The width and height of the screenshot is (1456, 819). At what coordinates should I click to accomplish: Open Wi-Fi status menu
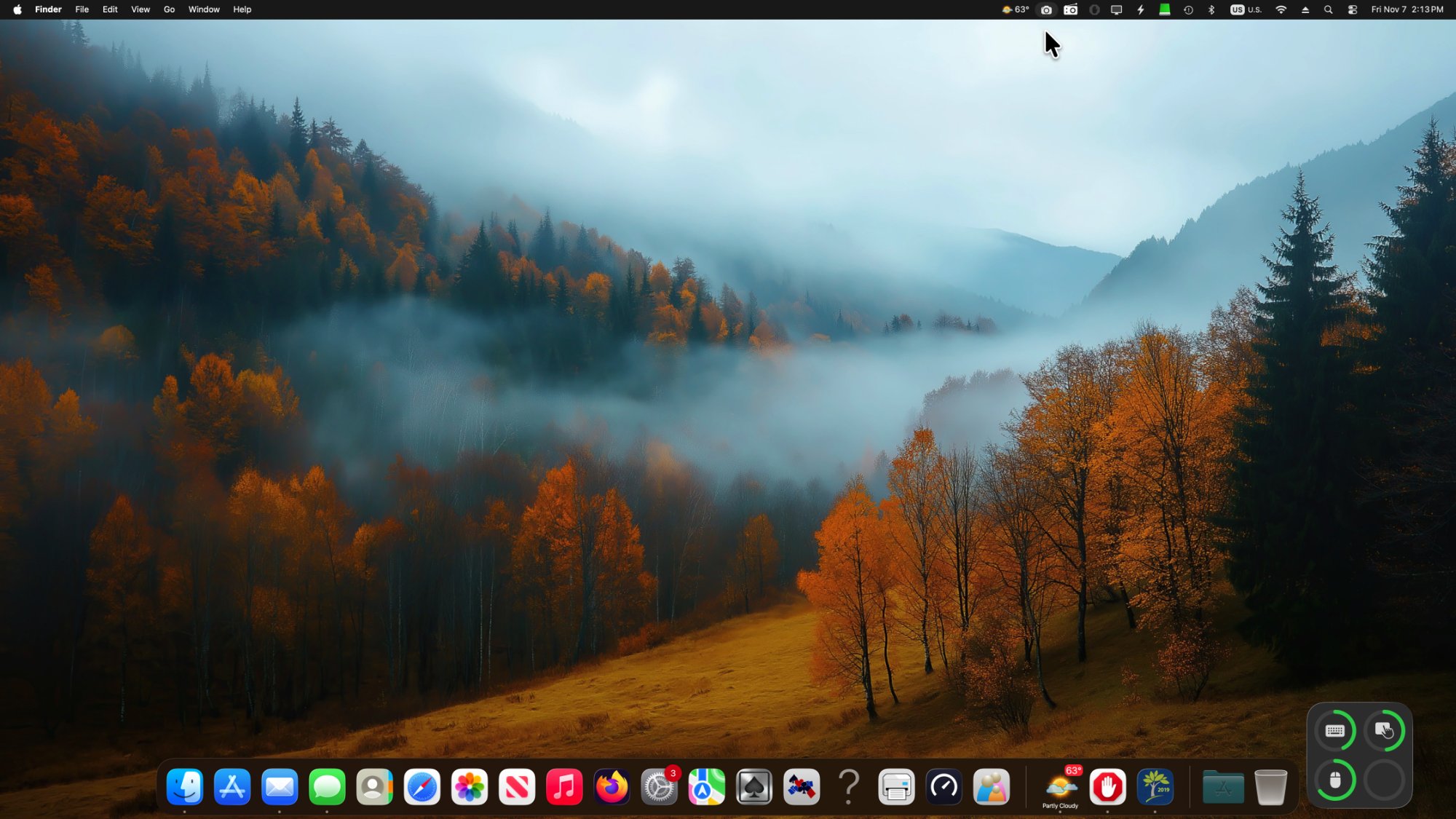[1281, 9]
